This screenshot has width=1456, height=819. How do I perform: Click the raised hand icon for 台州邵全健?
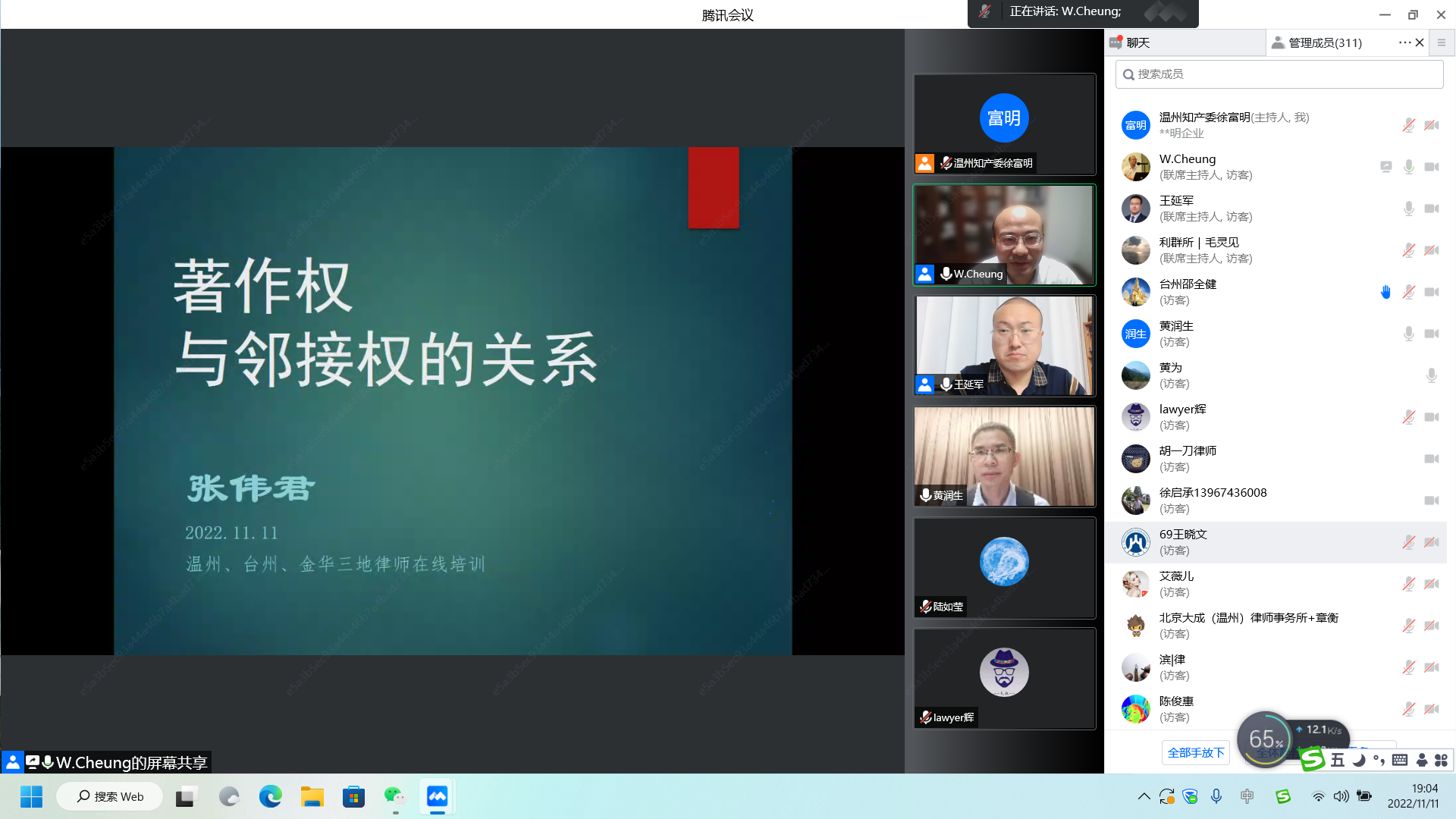coord(1385,292)
